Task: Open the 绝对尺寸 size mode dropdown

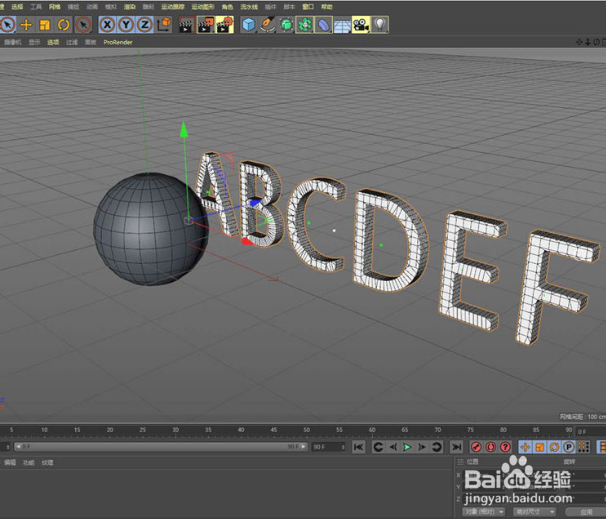Action: coord(535,512)
